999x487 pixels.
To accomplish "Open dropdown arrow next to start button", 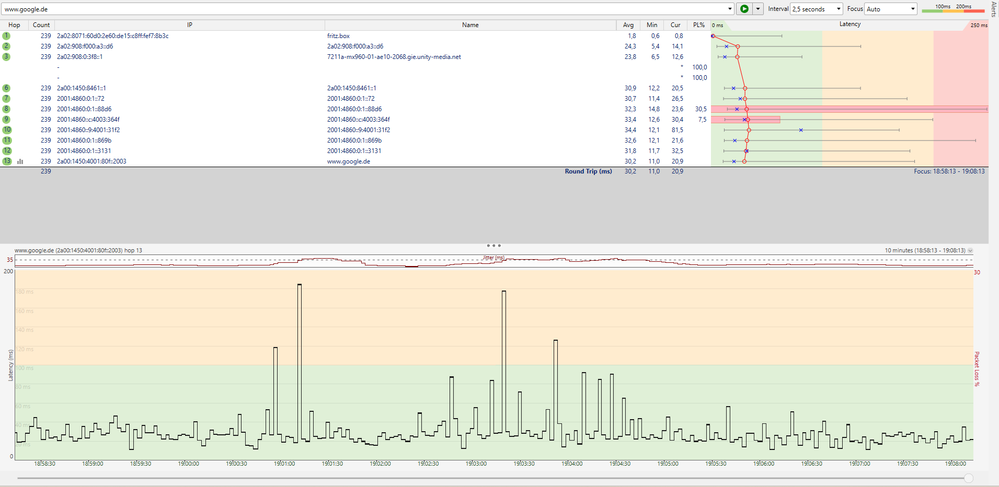I will point(757,8).
